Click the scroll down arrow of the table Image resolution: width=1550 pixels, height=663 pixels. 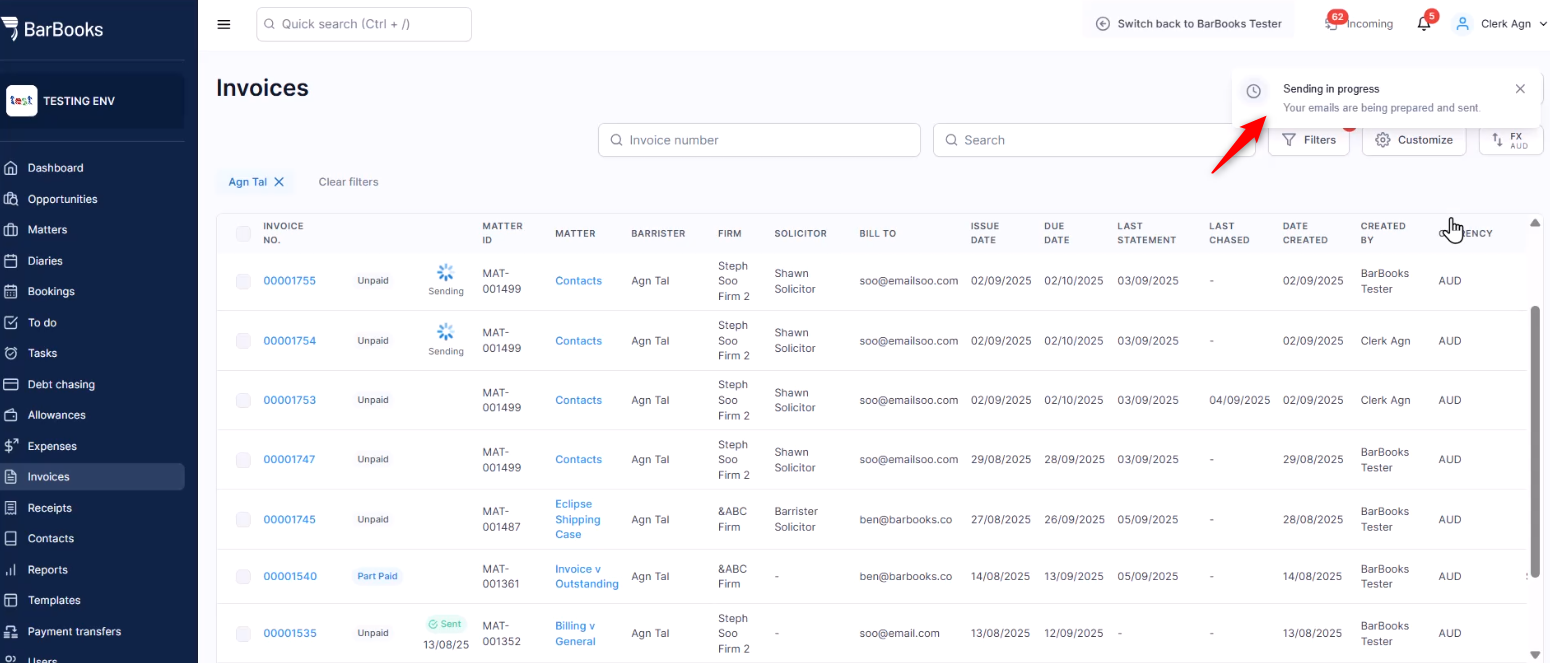click(1535, 654)
